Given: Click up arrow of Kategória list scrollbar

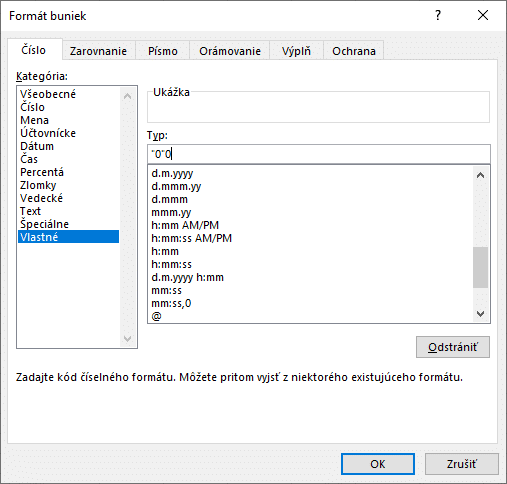Looking at the screenshot, I should pos(127,96).
